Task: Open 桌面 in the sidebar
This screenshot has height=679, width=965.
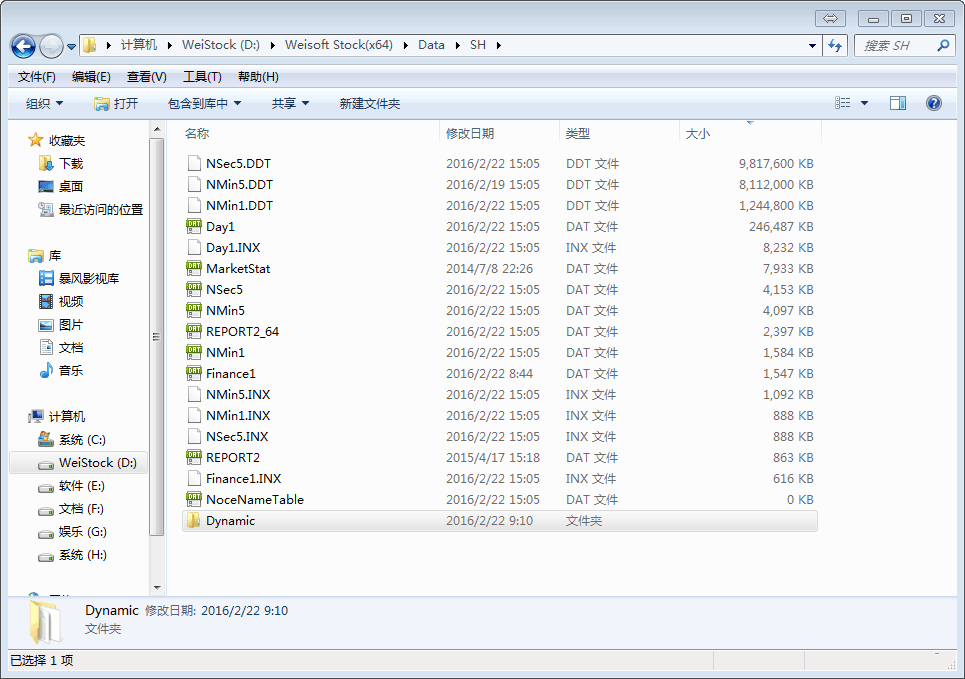Action: click(61, 187)
